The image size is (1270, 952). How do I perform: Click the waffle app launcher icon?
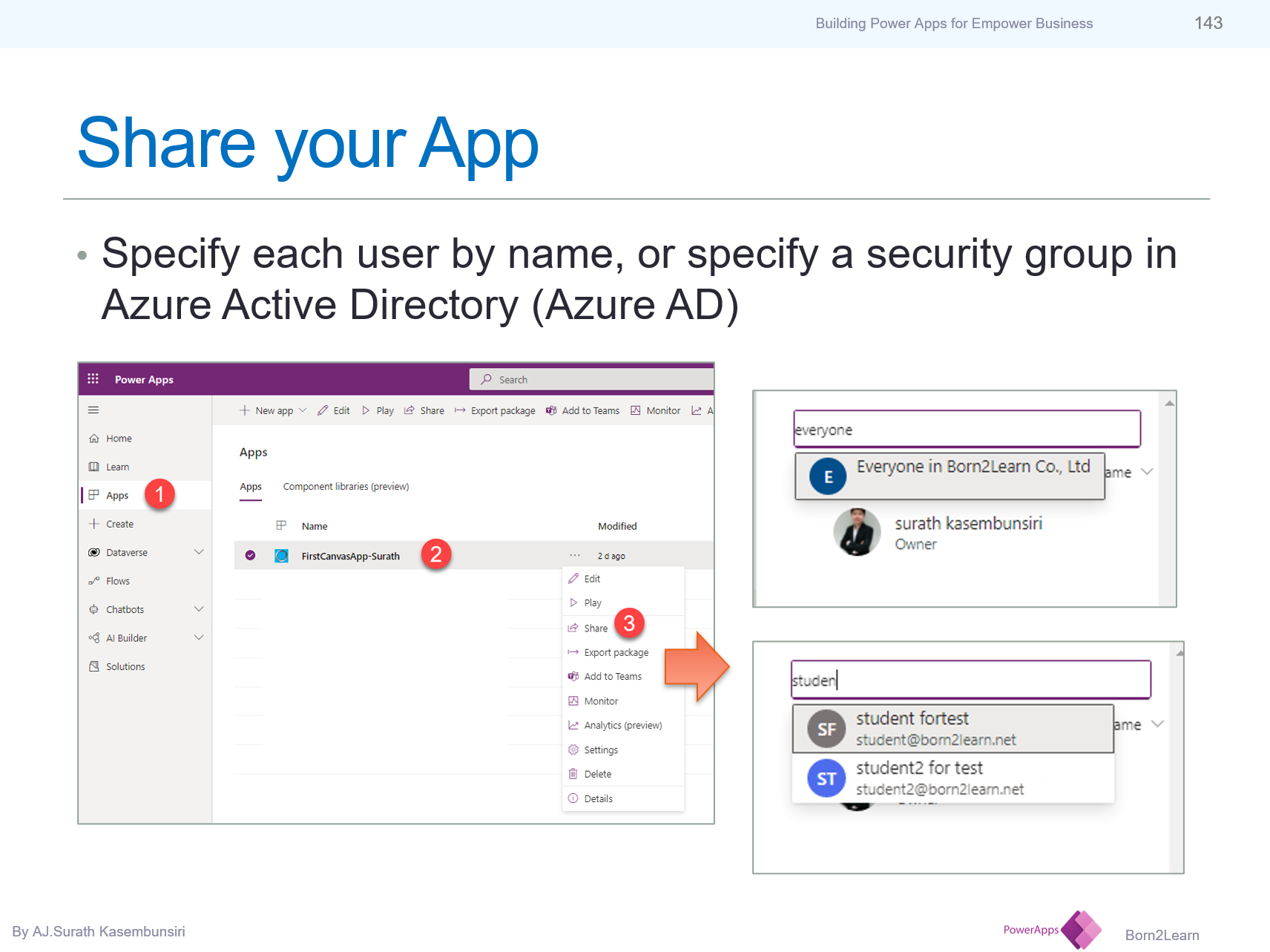(93, 379)
